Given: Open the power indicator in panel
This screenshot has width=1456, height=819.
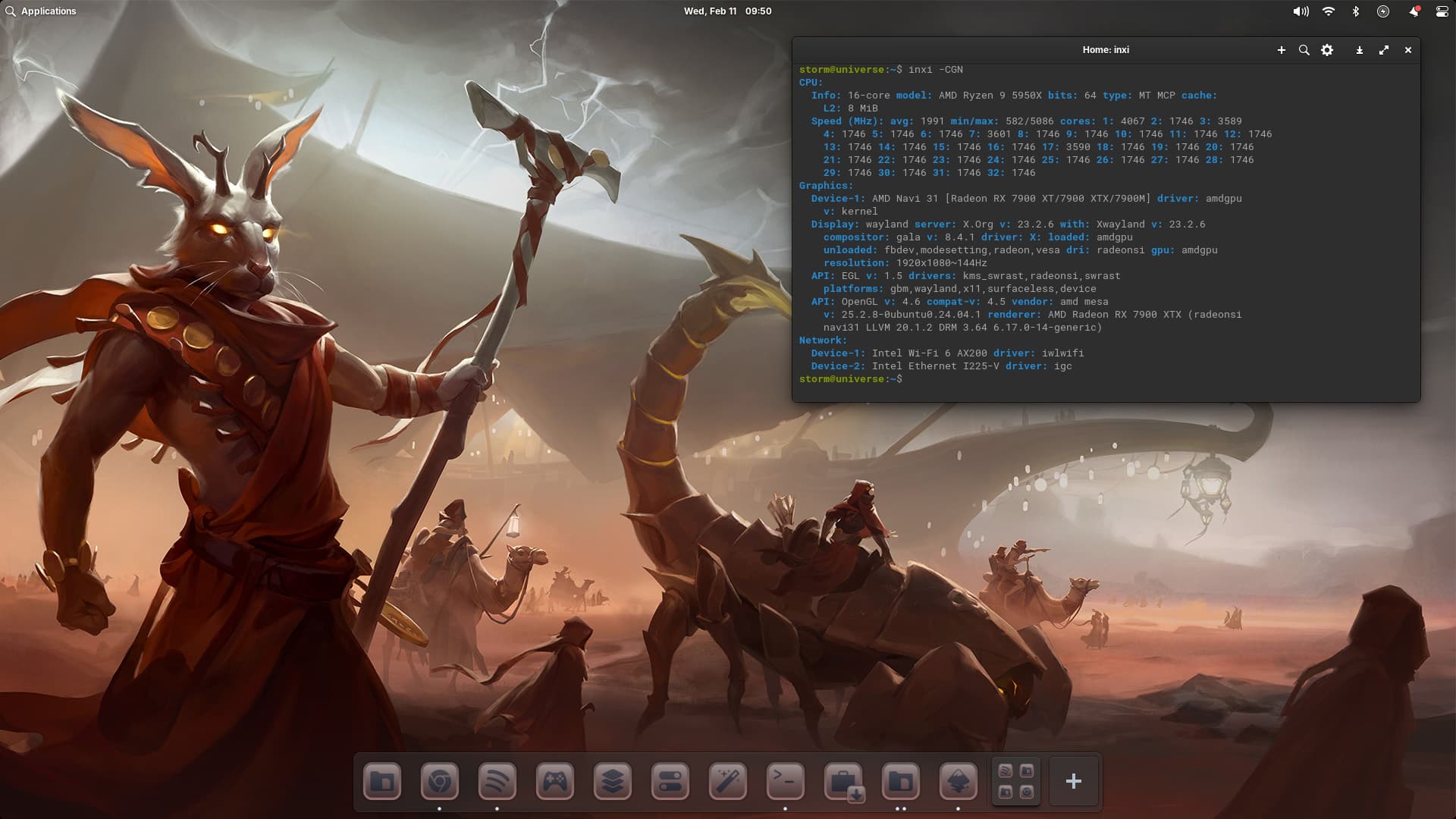Looking at the screenshot, I should pos(1383,11).
